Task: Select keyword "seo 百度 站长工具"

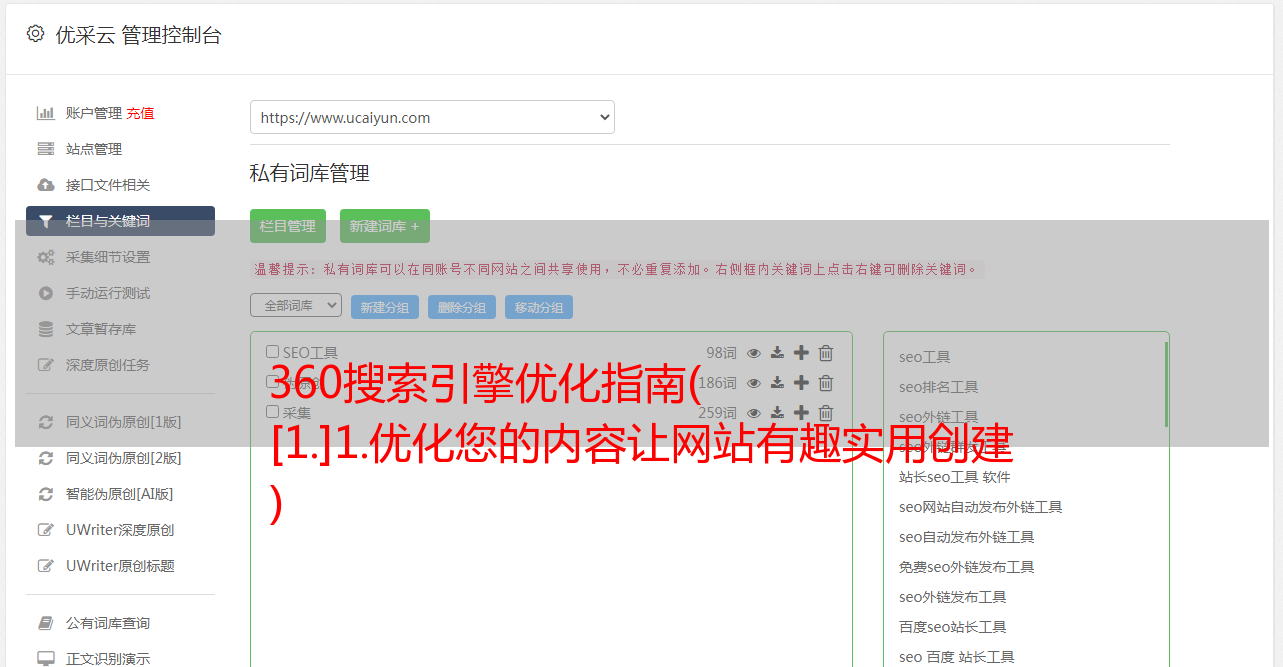Action: pos(956,657)
